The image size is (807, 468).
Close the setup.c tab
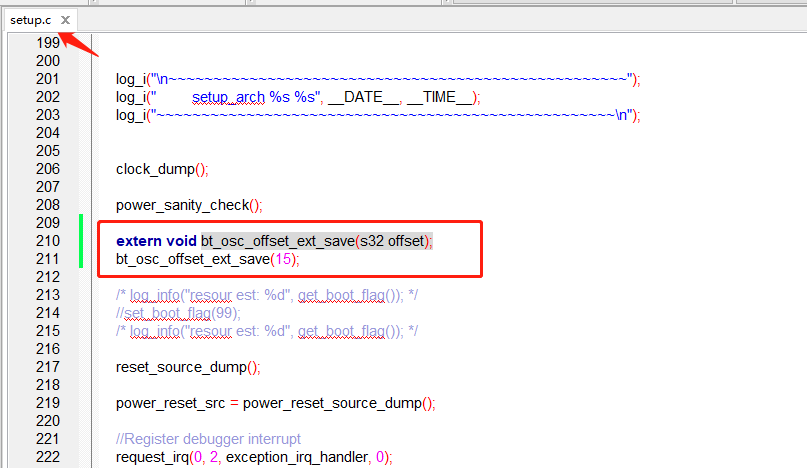pyautogui.click(x=65, y=20)
